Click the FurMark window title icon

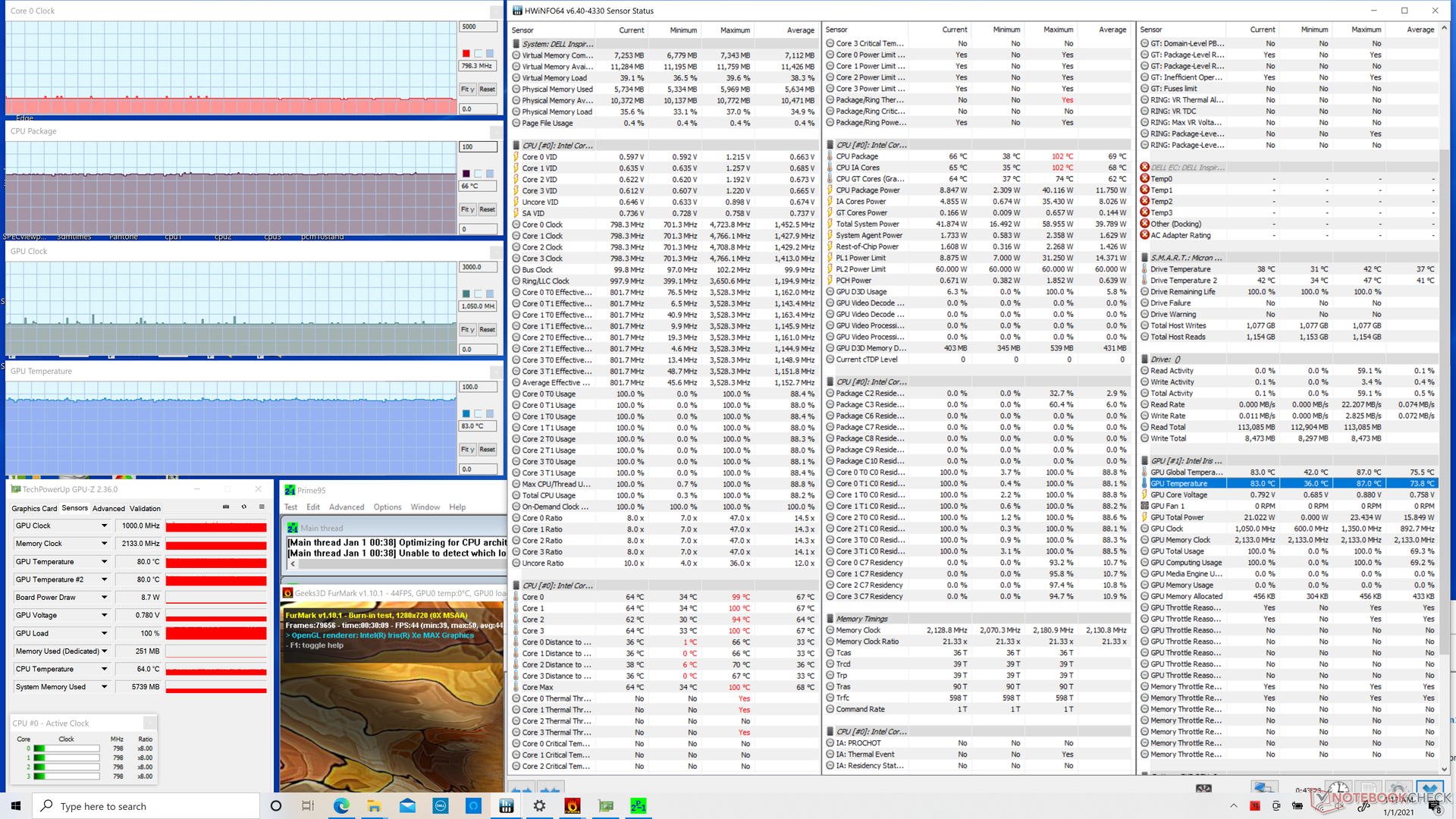287,593
